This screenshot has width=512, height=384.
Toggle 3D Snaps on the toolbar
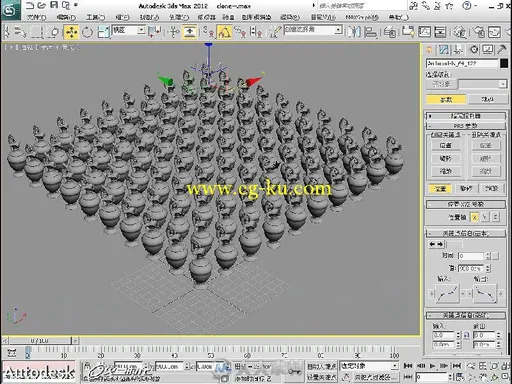coord(207,32)
